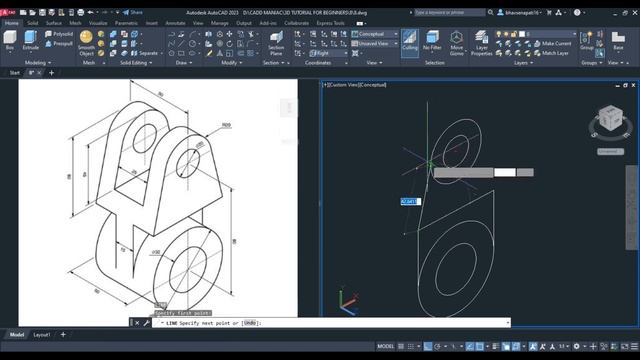640x360 pixels.
Task: Select the Group tool
Action: tap(587, 41)
